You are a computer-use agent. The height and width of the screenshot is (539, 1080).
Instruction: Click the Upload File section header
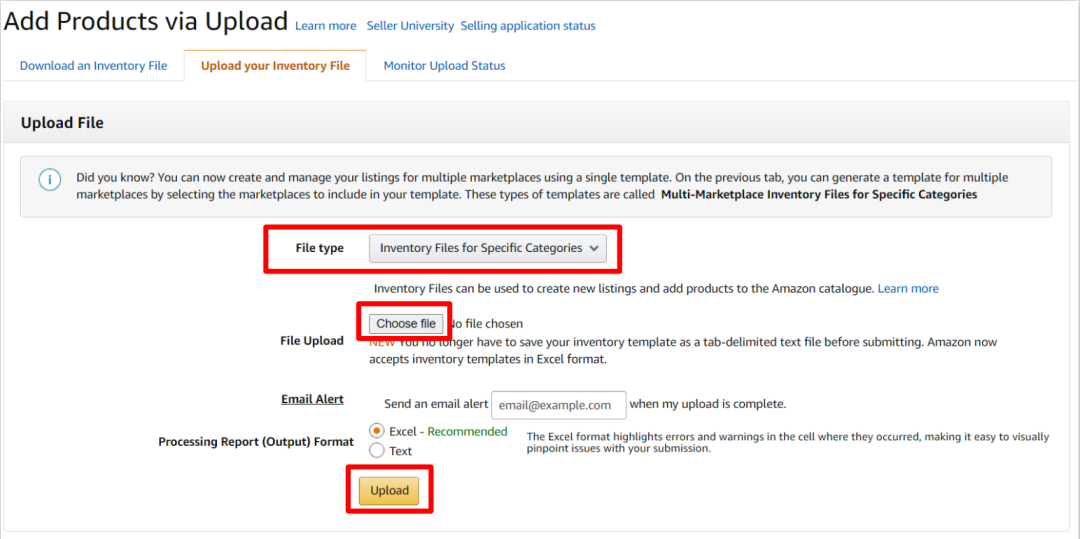[x=62, y=123]
